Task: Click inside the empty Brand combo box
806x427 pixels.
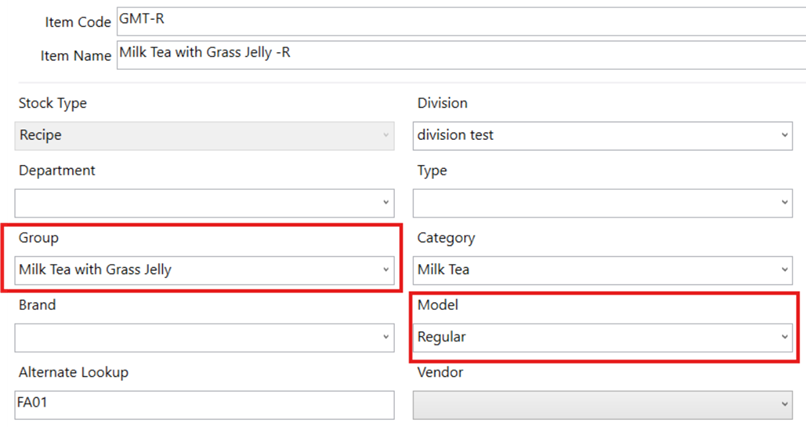Action: pyautogui.click(x=195, y=338)
